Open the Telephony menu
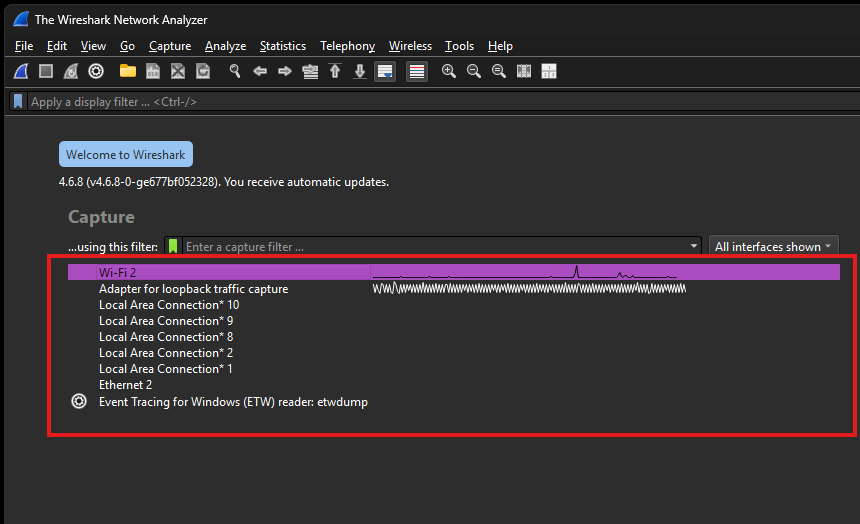 [x=348, y=46]
